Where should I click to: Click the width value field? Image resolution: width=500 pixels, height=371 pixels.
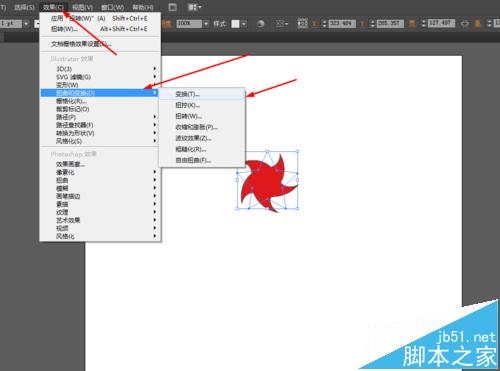pos(441,23)
